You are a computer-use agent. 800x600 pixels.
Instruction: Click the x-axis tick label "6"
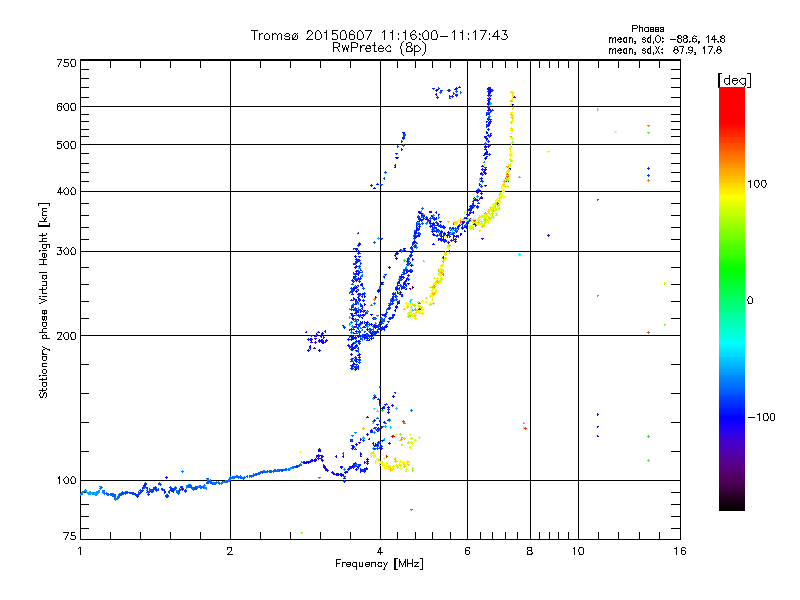[x=467, y=551]
